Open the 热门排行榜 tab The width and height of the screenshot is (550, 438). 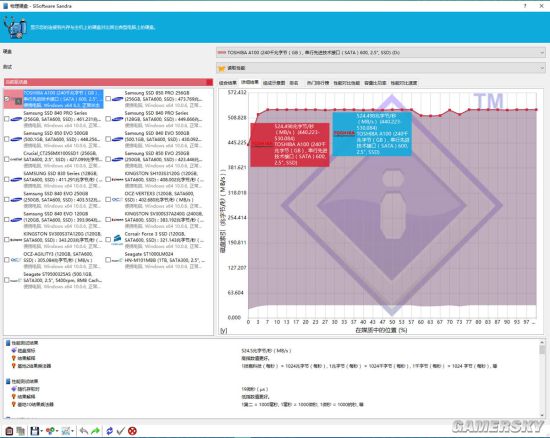pyautogui.click(x=318, y=83)
